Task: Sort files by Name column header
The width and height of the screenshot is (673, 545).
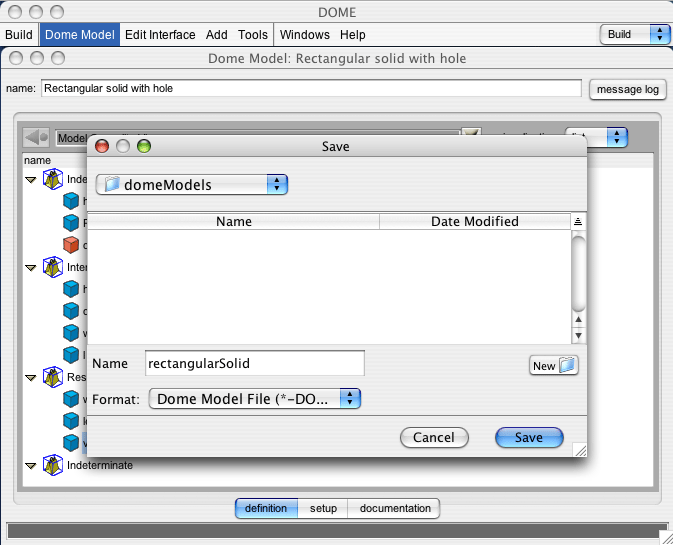Action: tap(233, 221)
